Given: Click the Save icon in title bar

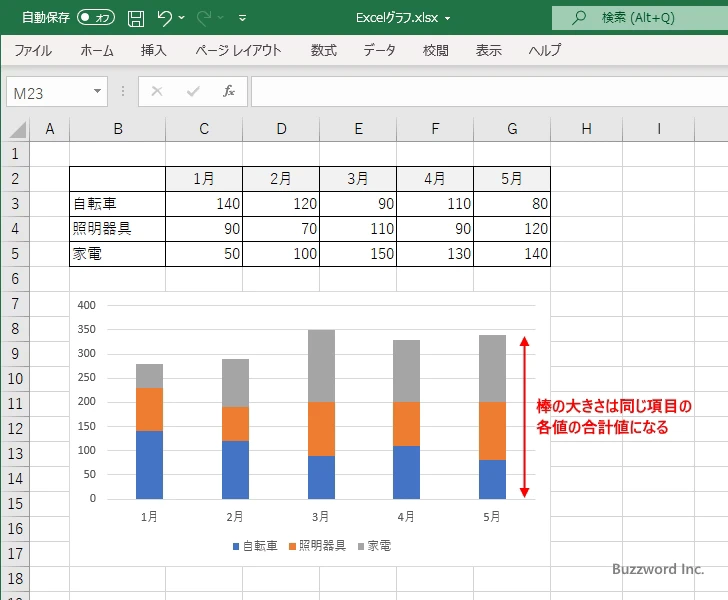Looking at the screenshot, I should pos(136,18).
